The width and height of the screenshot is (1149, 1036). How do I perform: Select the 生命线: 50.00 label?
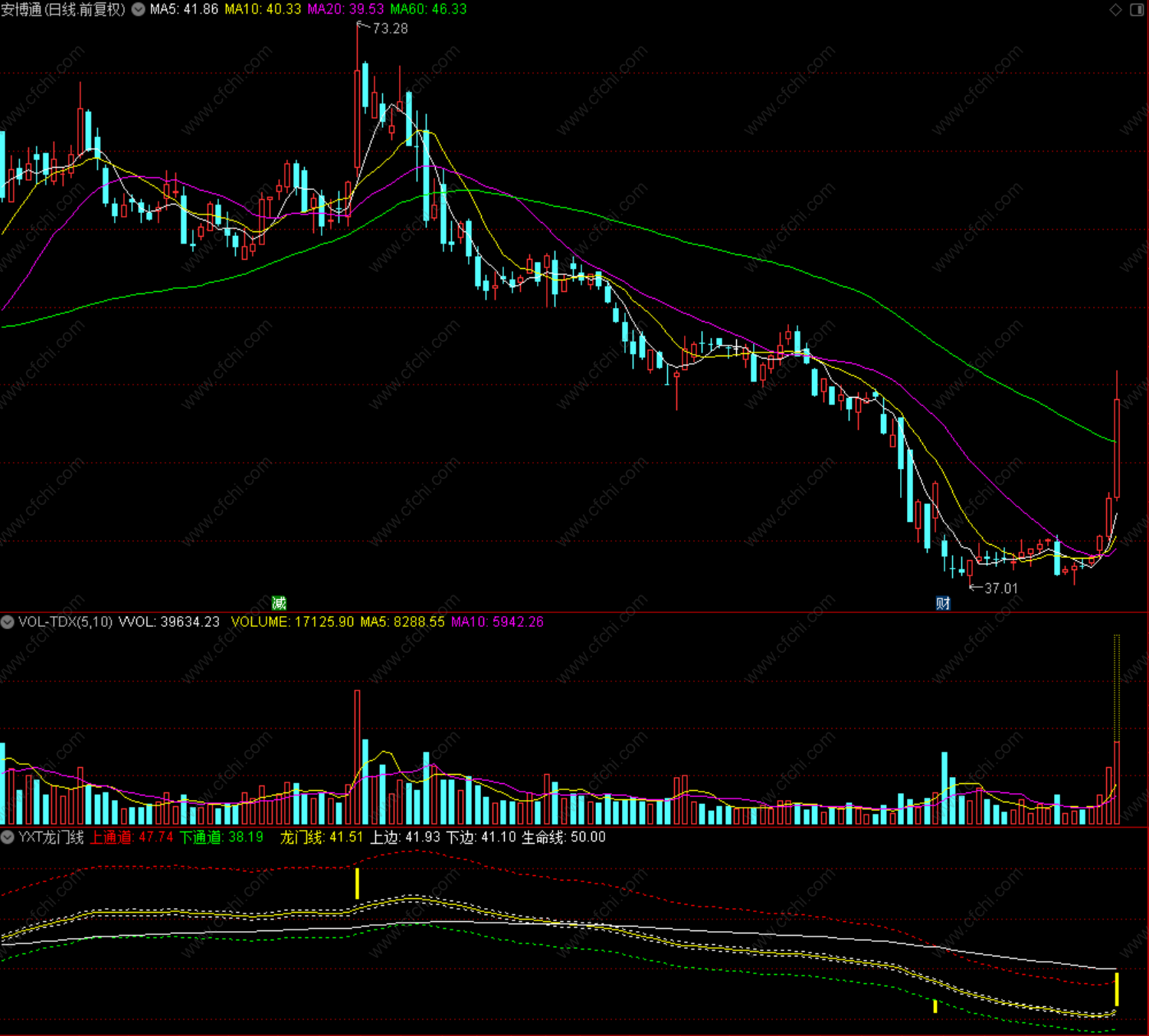click(564, 838)
